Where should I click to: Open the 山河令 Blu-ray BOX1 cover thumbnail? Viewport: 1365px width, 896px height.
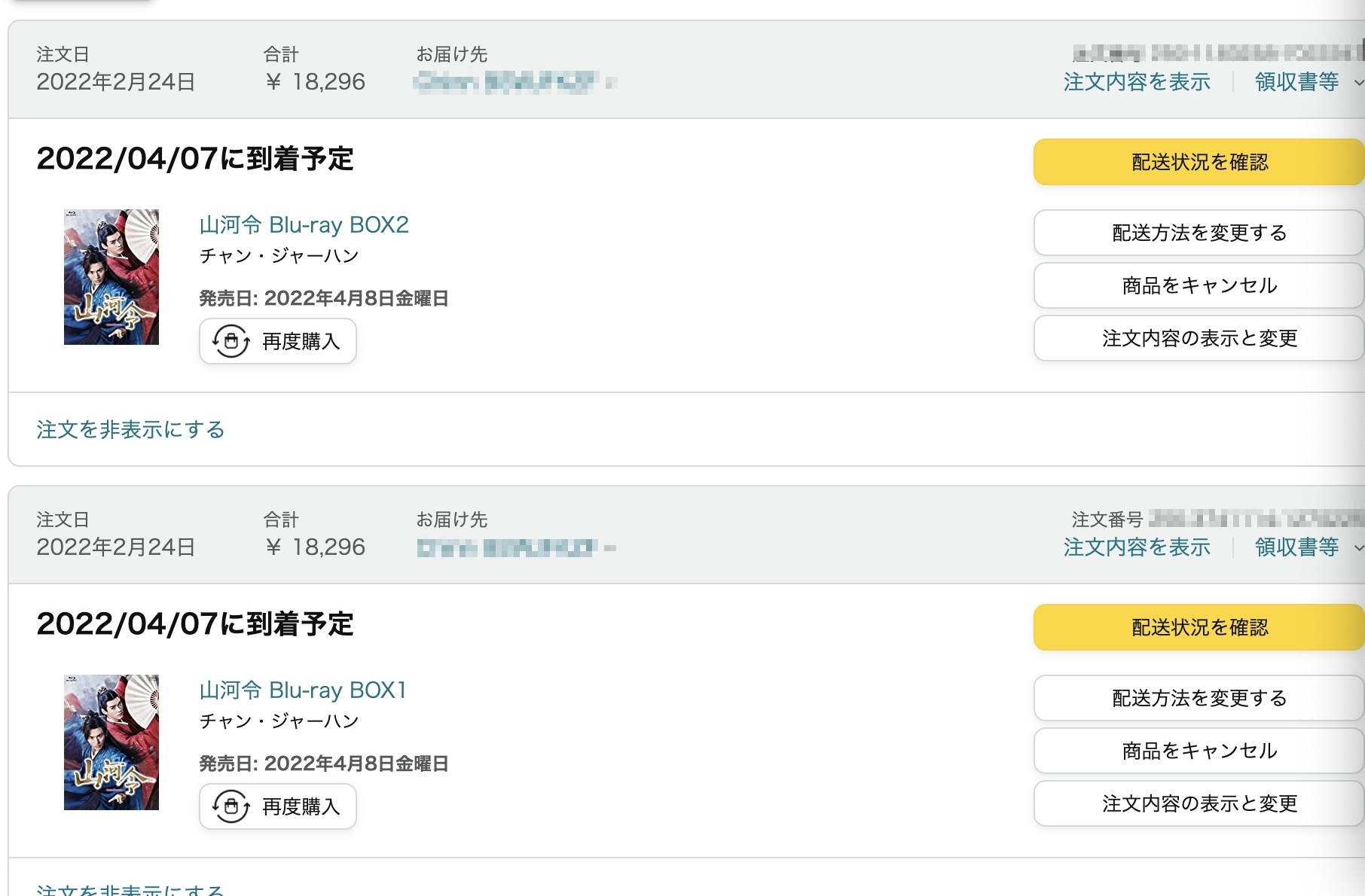point(111,742)
